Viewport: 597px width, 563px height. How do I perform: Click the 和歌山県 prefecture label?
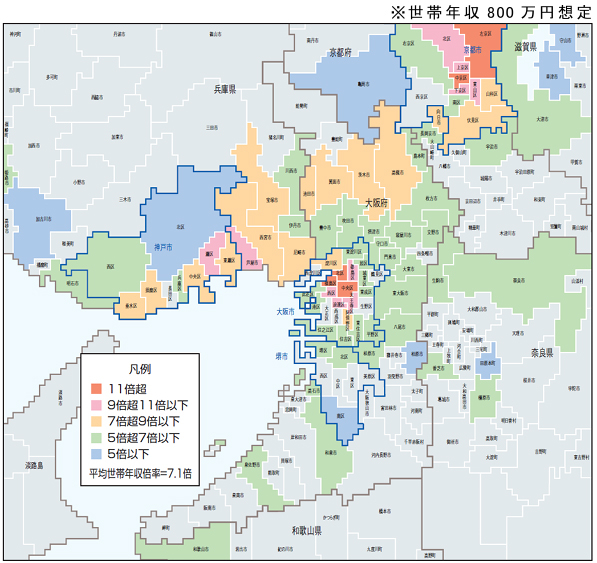307,530
